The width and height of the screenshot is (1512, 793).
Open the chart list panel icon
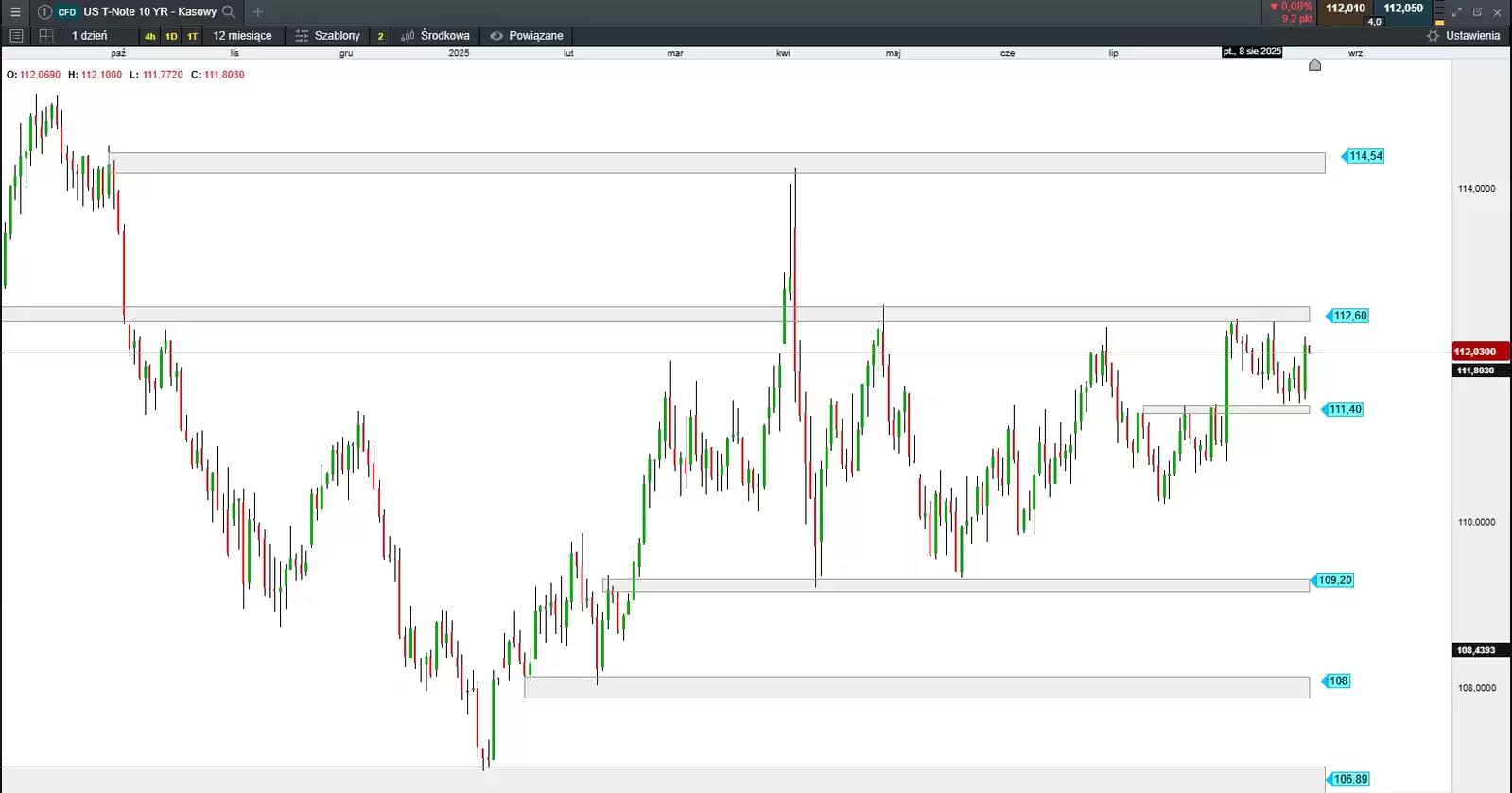click(16, 36)
